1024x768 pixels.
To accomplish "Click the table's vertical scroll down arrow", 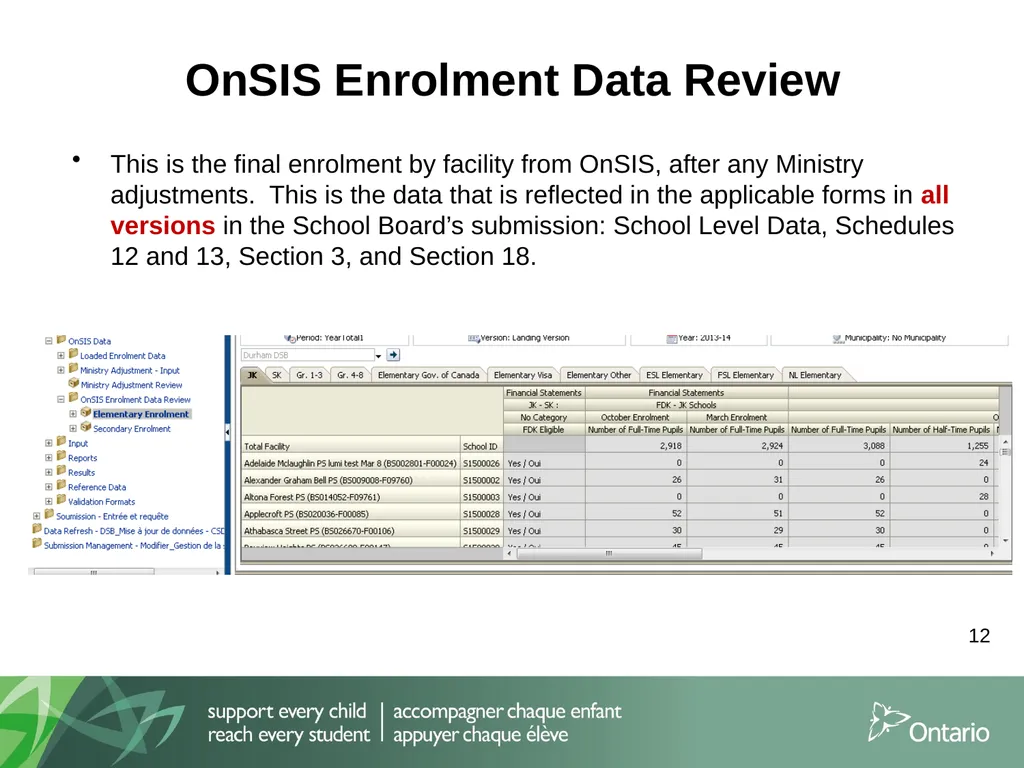I will [1005, 541].
